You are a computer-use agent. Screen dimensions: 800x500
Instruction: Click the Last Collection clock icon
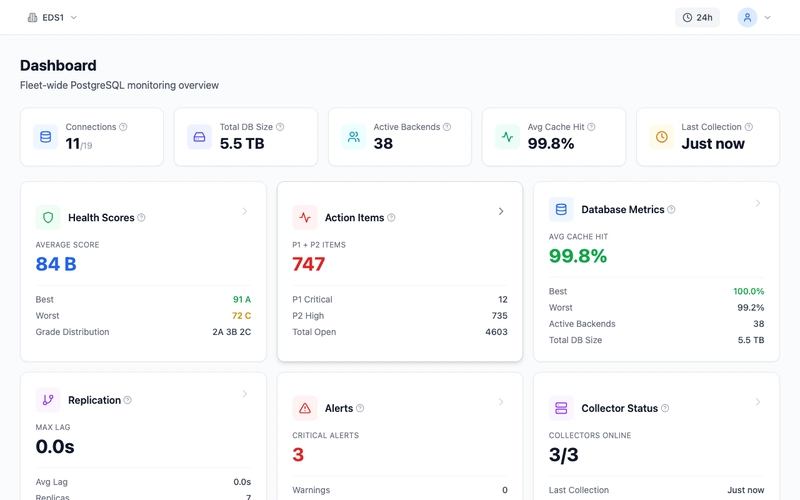pyautogui.click(x=661, y=137)
